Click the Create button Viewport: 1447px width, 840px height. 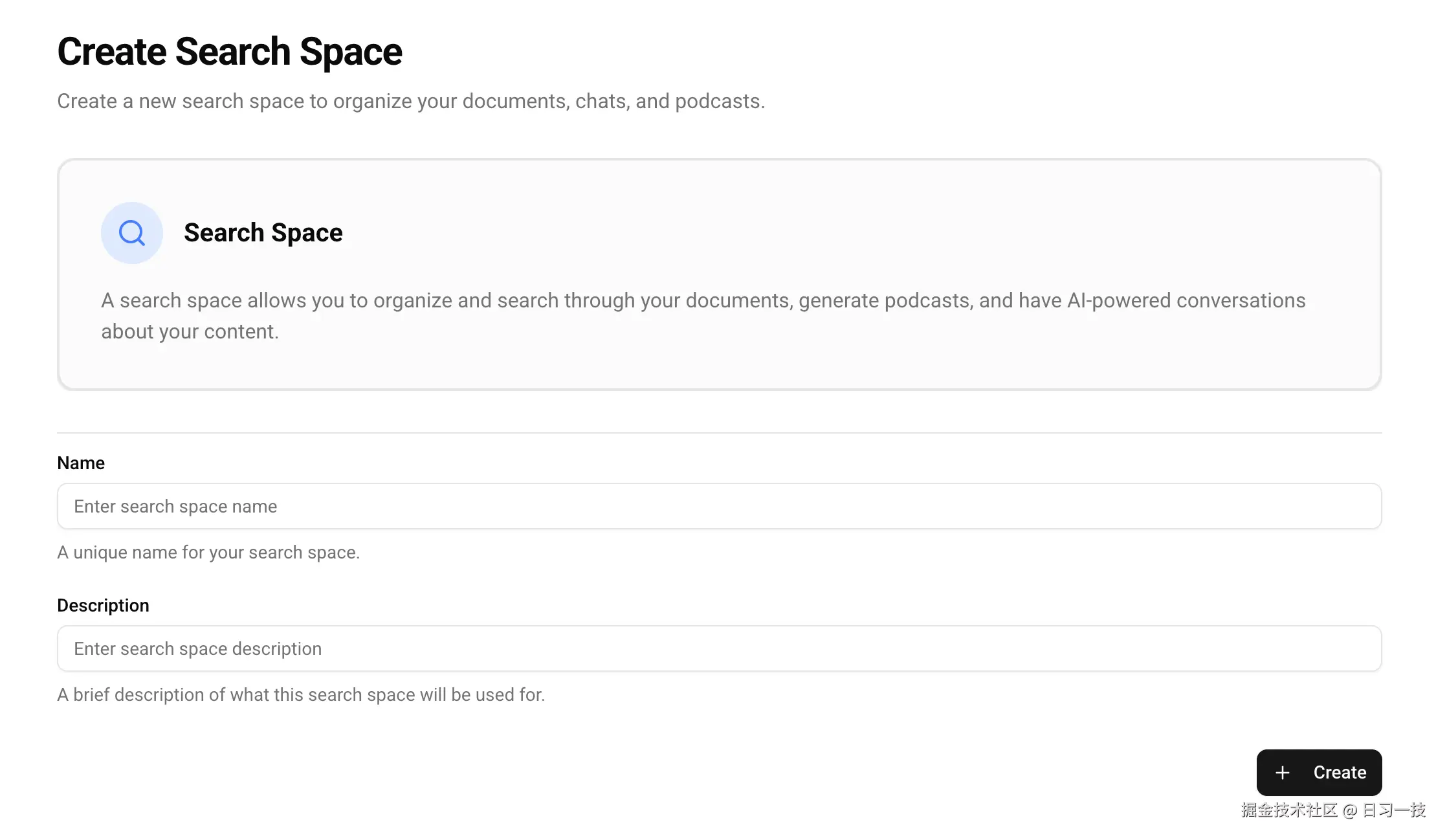coord(1319,772)
